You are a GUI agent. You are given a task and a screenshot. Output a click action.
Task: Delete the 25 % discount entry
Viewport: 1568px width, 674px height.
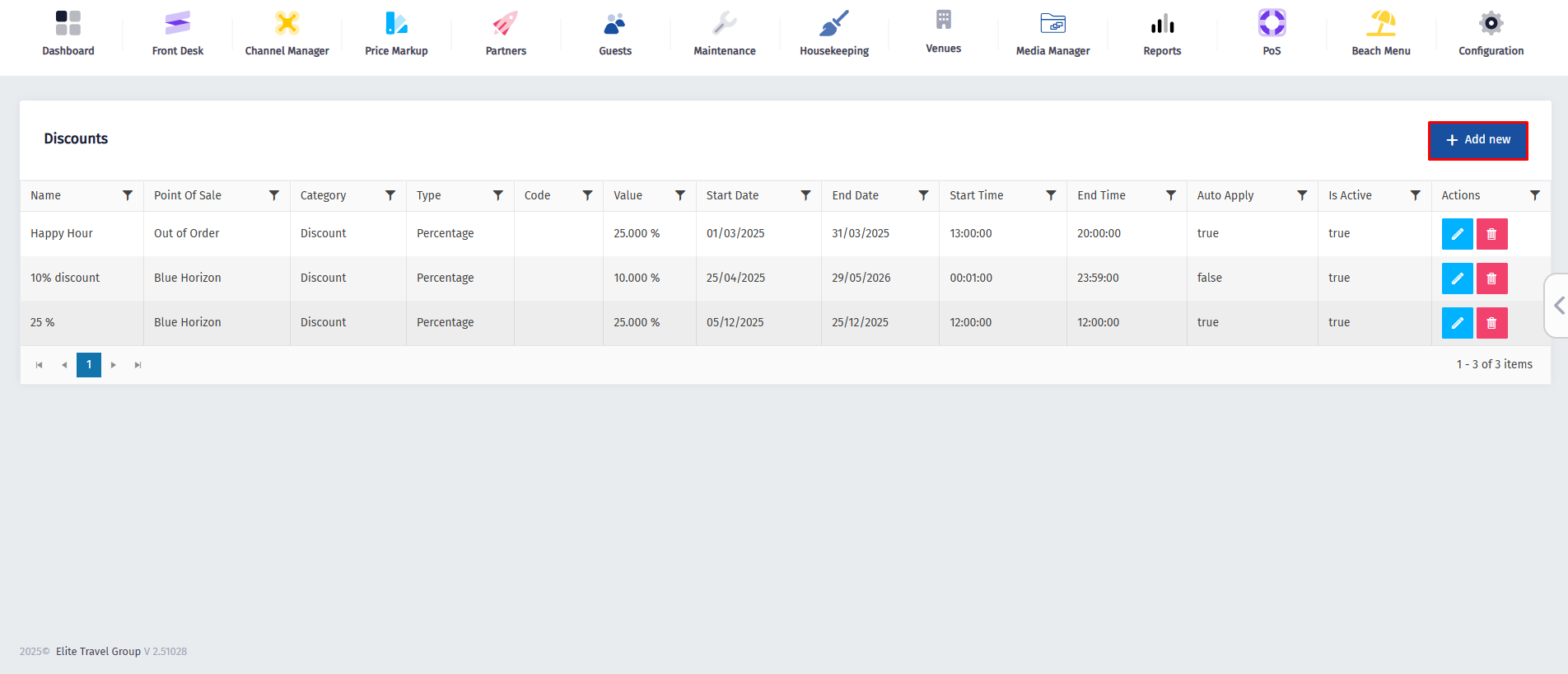pyautogui.click(x=1491, y=323)
